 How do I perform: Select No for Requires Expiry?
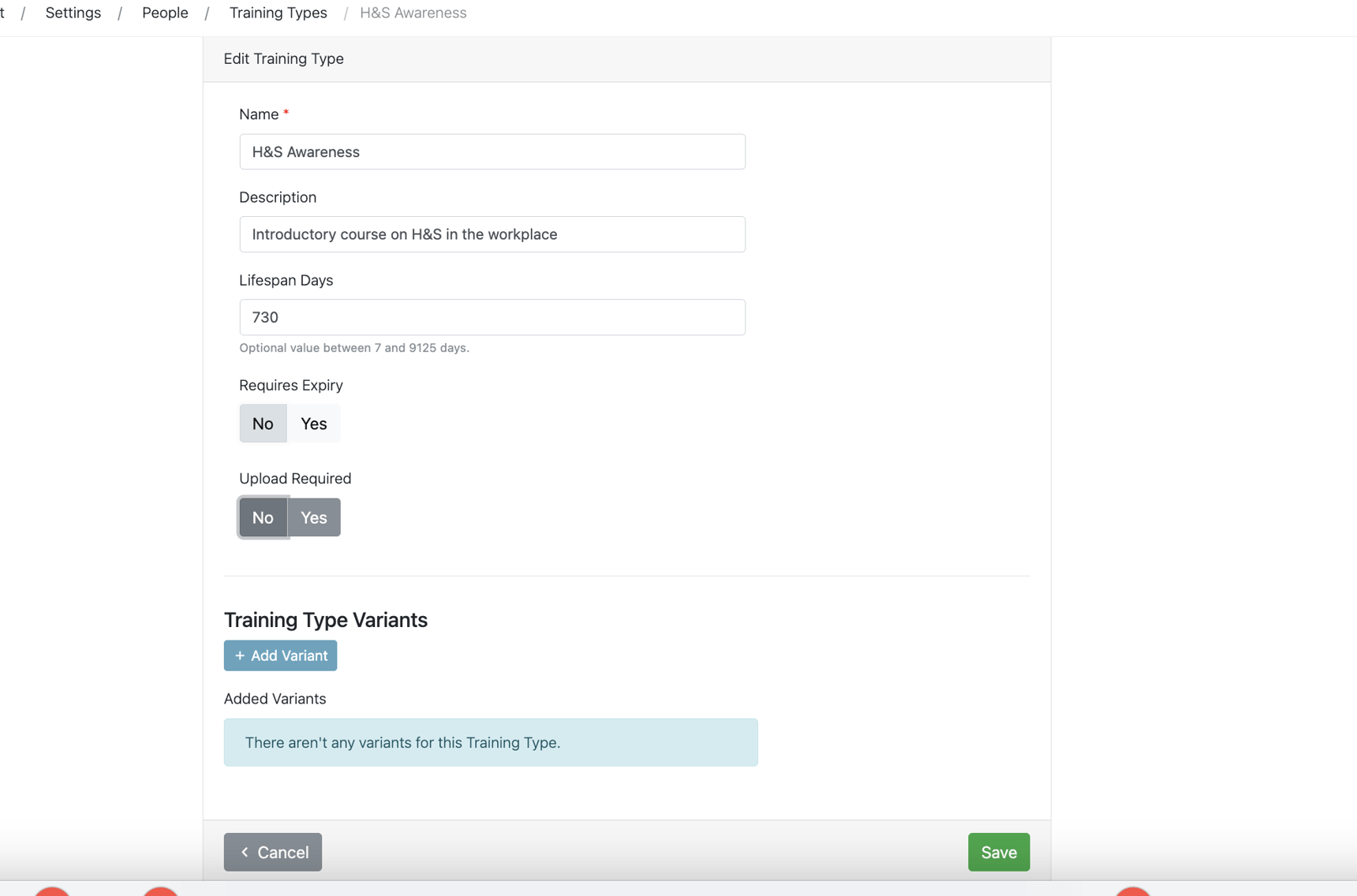tap(263, 424)
